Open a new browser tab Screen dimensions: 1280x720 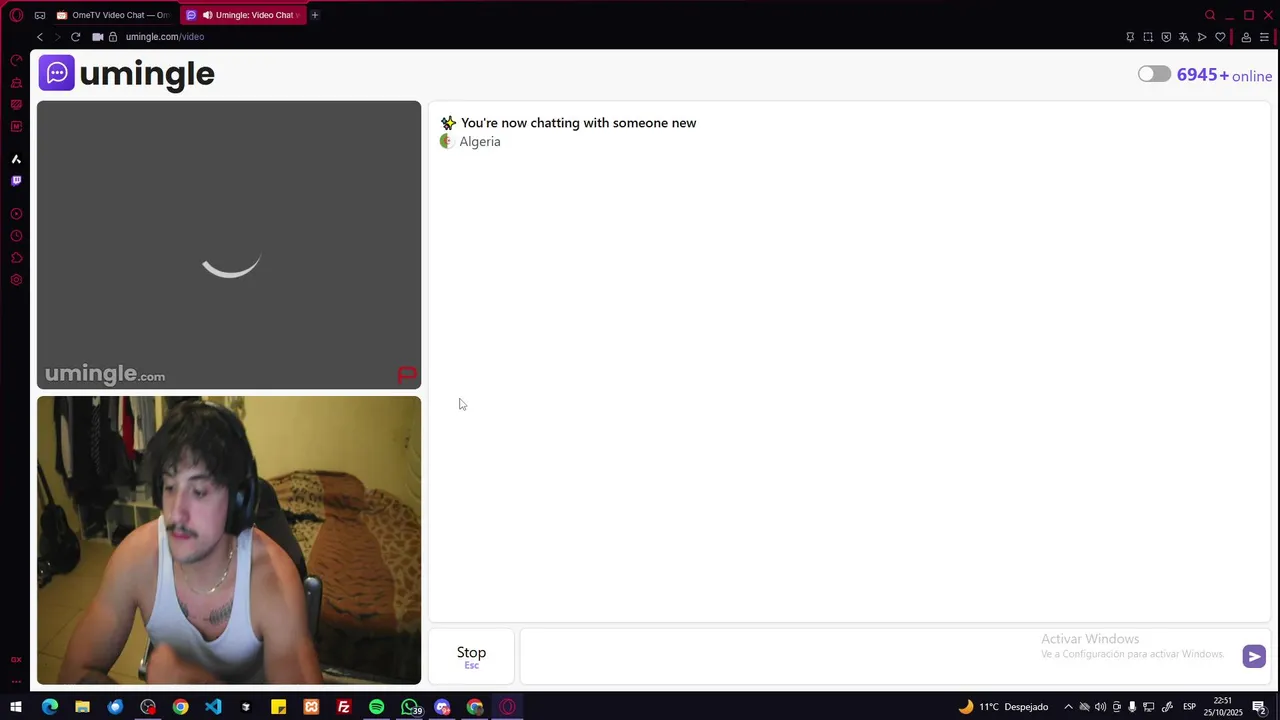(x=314, y=15)
